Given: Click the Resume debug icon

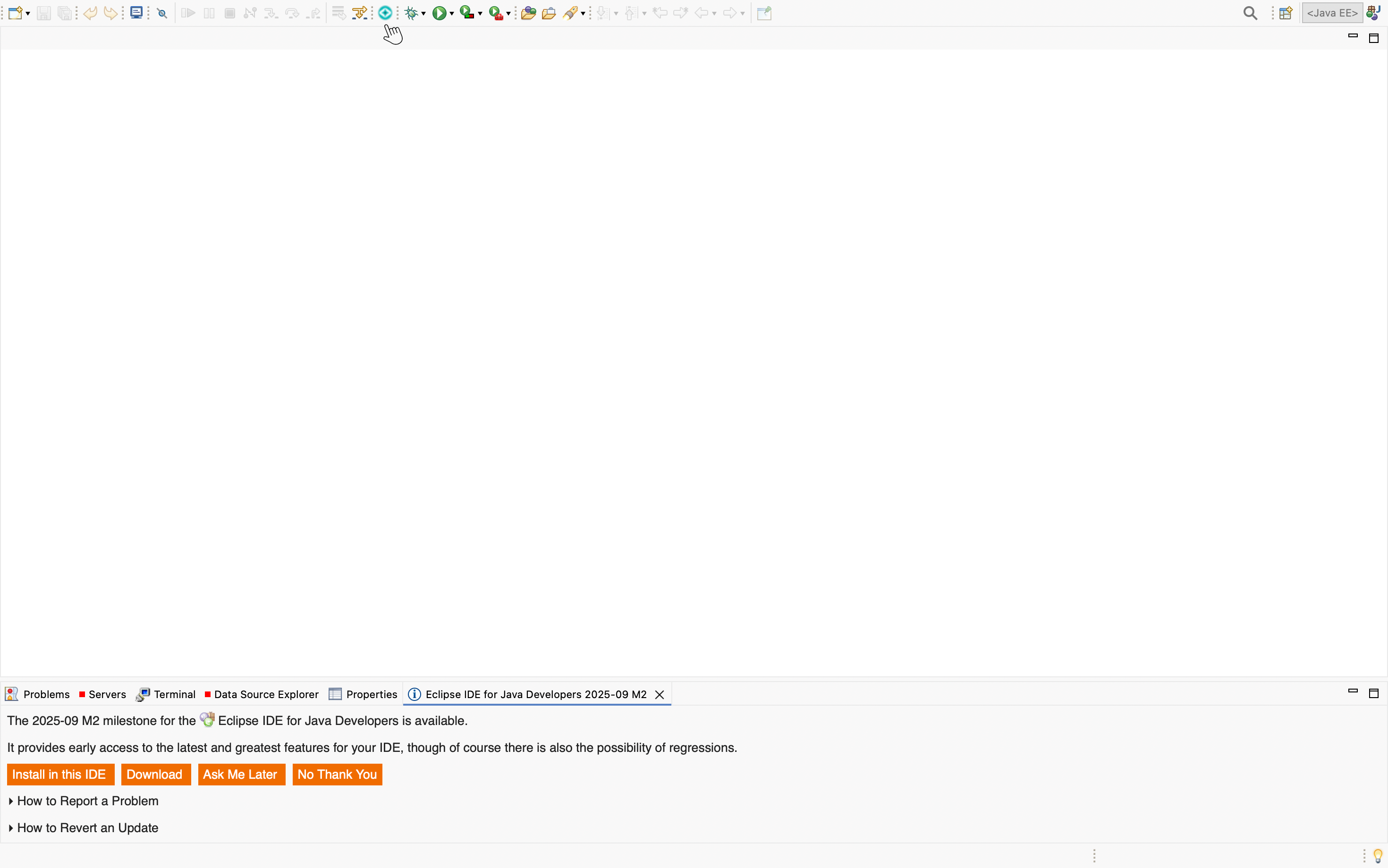Looking at the screenshot, I should (x=188, y=13).
